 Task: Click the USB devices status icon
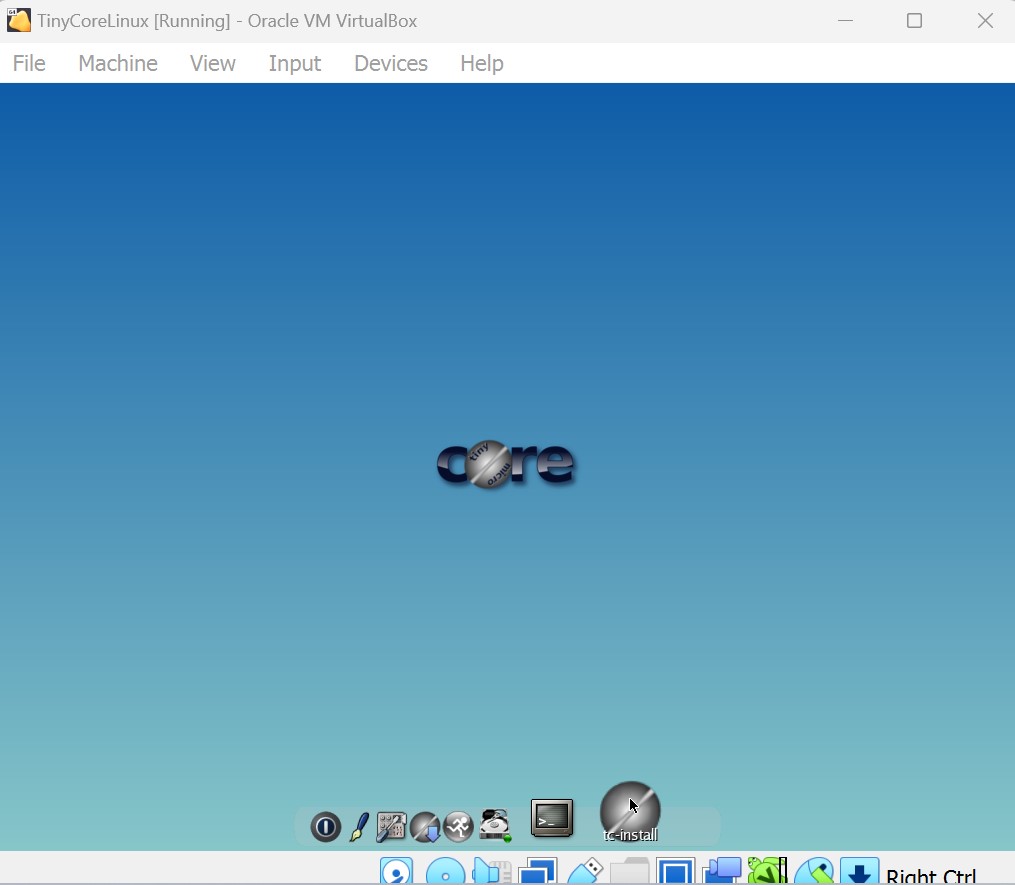(585, 871)
